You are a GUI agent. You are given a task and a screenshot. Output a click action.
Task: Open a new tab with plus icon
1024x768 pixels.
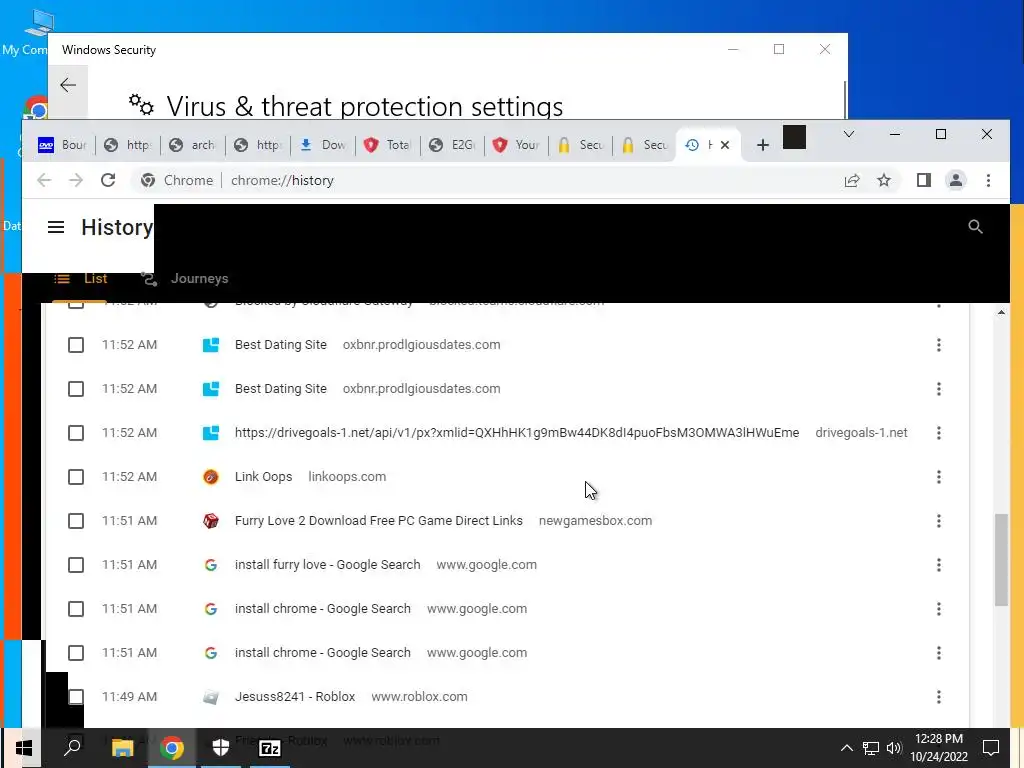point(763,145)
